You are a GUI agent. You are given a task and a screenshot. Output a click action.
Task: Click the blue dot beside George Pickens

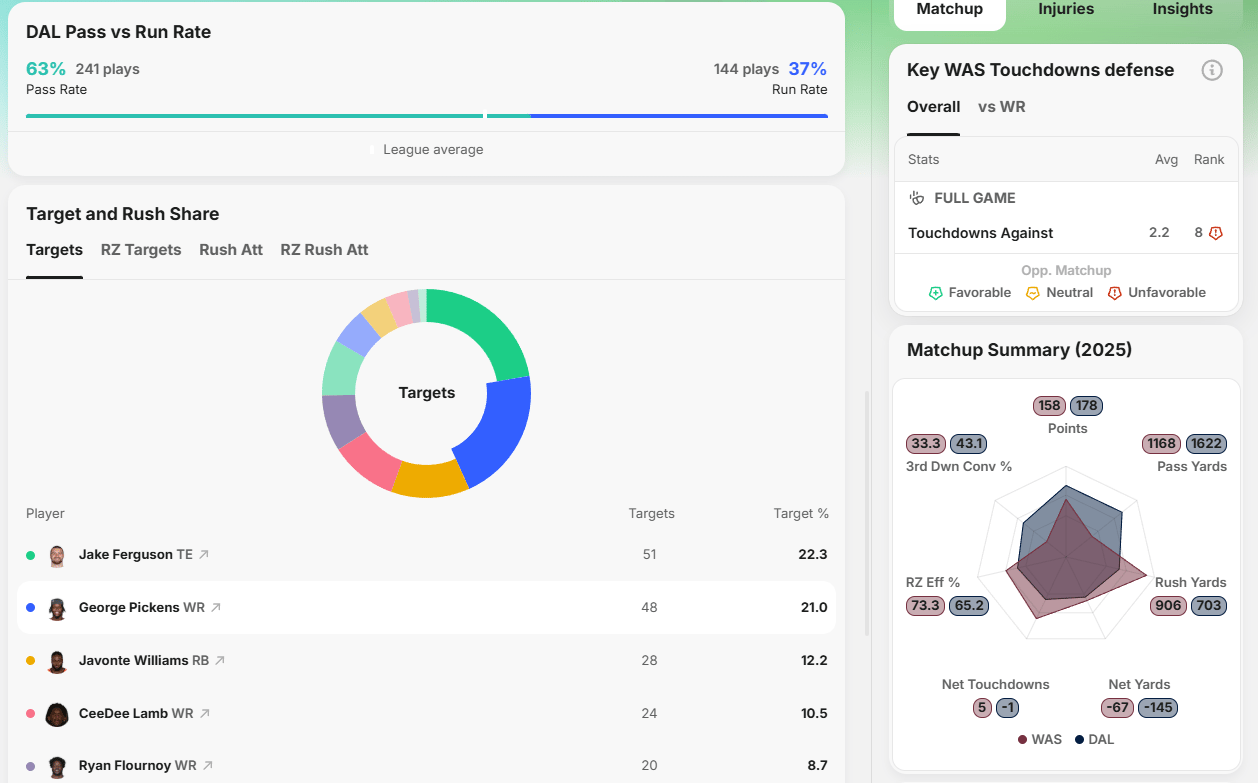click(30, 608)
